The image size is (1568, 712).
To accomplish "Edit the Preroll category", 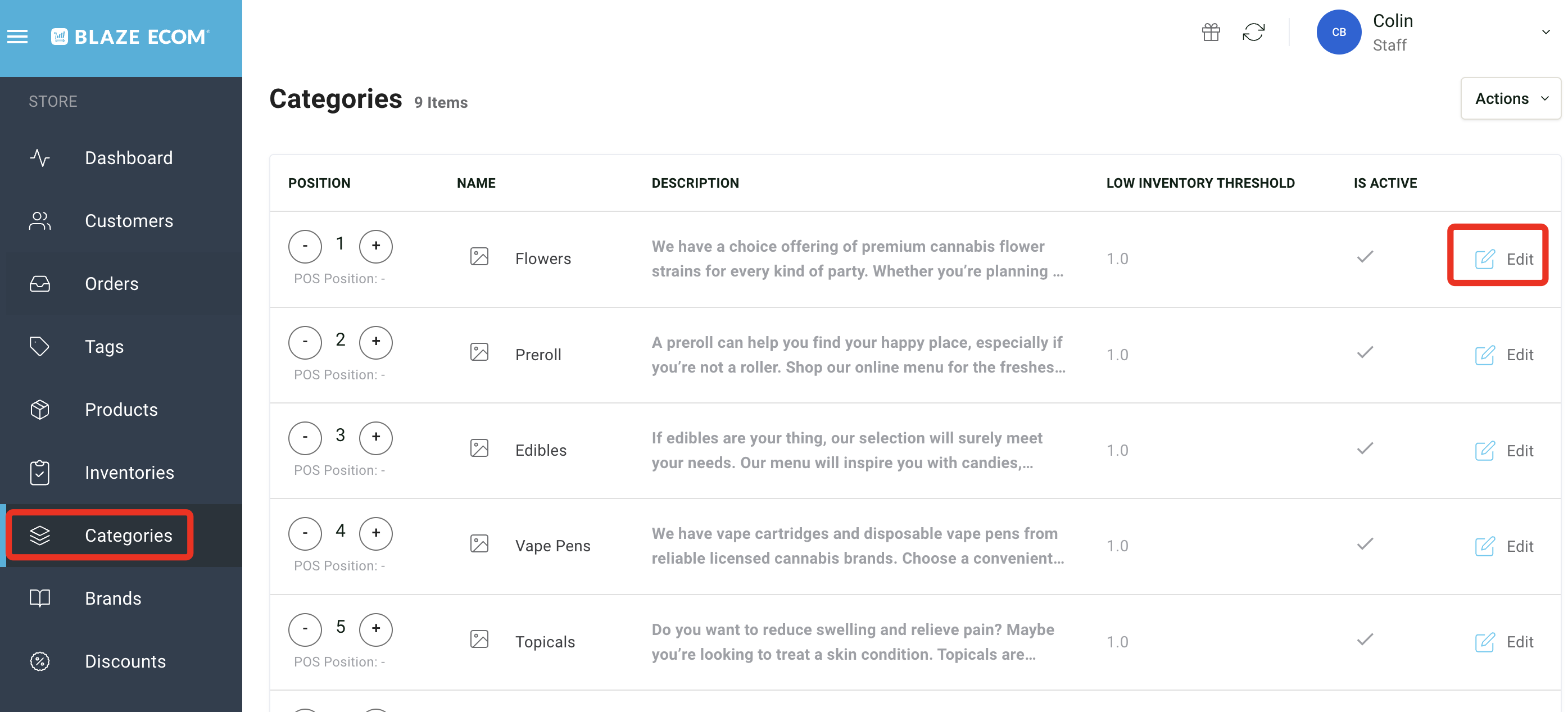I will (x=1504, y=355).
